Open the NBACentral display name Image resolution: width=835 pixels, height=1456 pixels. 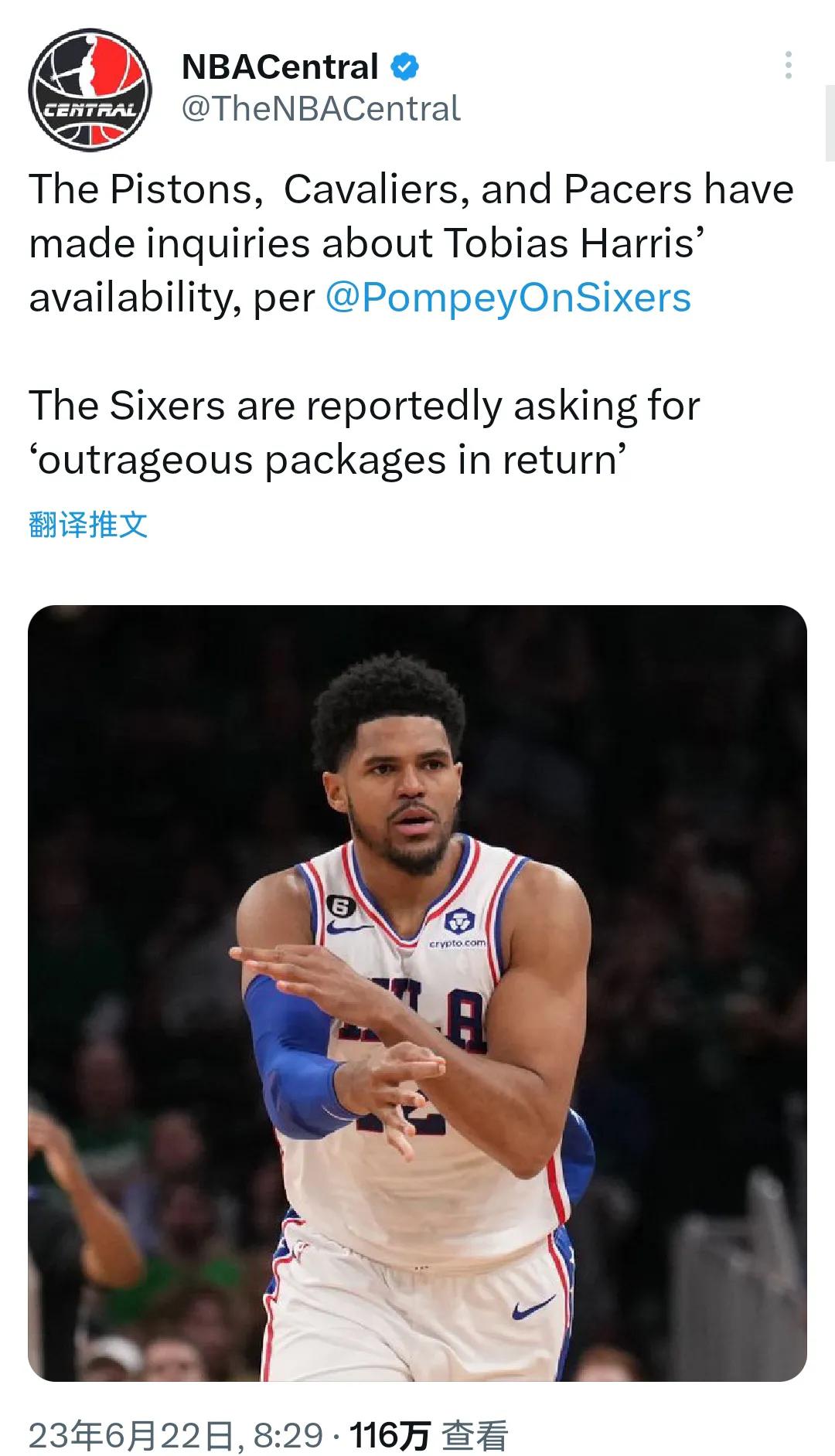(x=280, y=67)
